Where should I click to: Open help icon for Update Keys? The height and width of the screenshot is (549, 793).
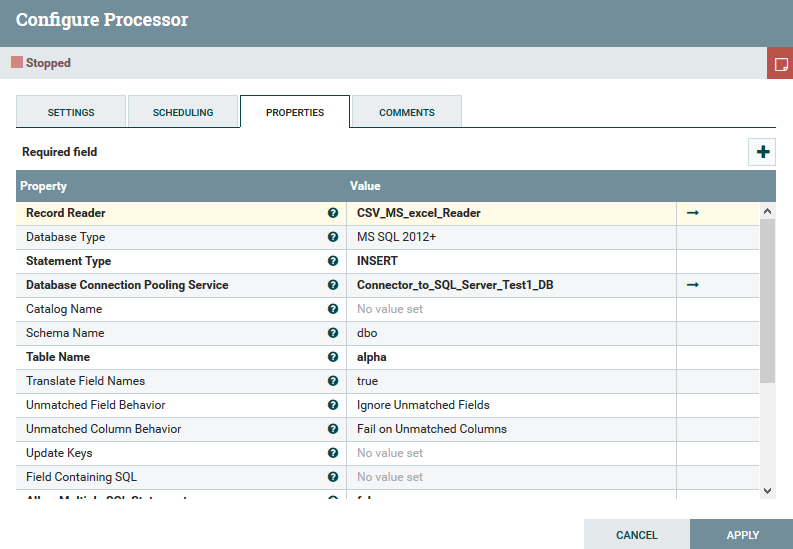[x=332, y=453]
